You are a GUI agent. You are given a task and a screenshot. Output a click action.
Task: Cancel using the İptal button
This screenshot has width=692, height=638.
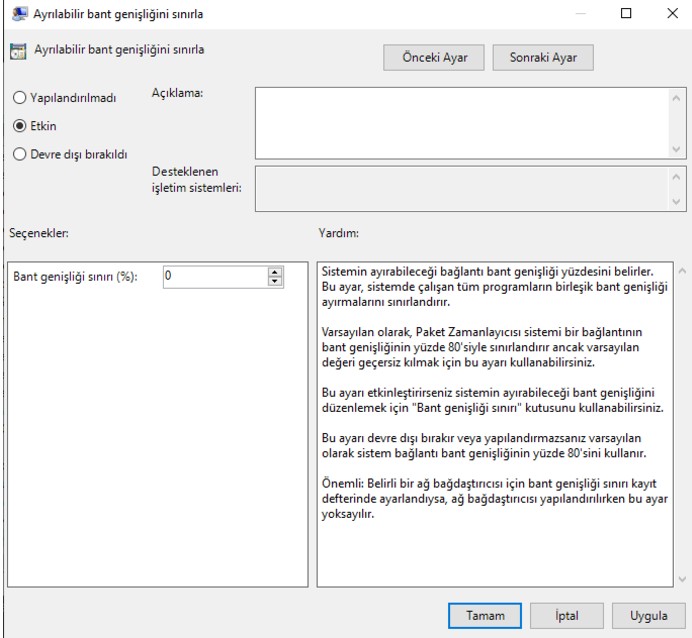pyautogui.click(x=567, y=615)
